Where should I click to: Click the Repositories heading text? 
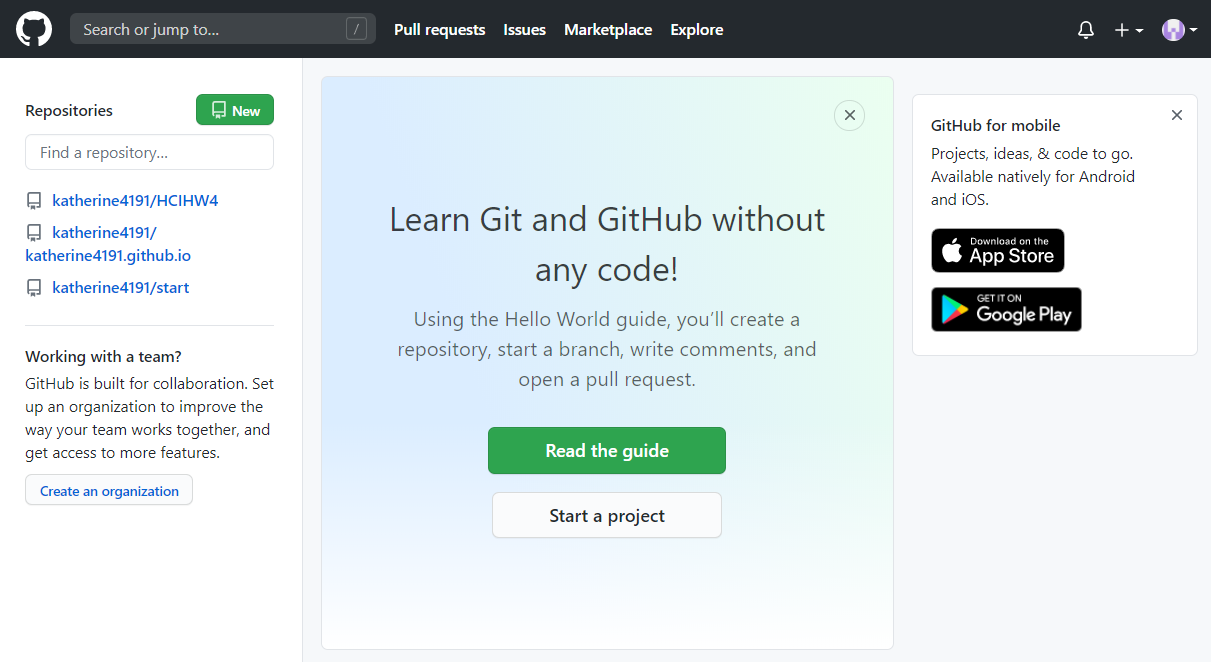[x=69, y=110]
